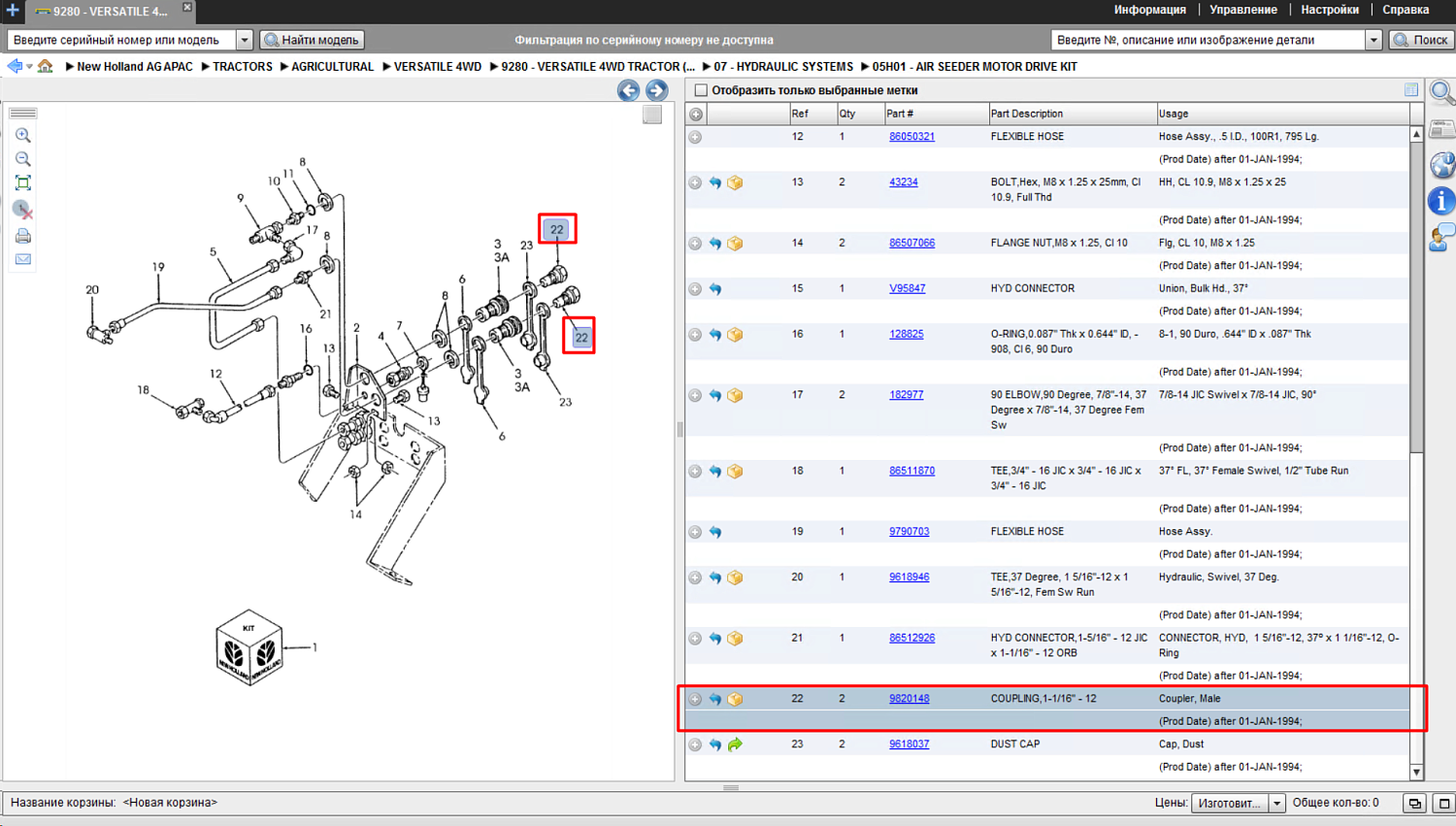
Task: Select the 9280 - VERSATILE 4... tab
Action: click(109, 12)
